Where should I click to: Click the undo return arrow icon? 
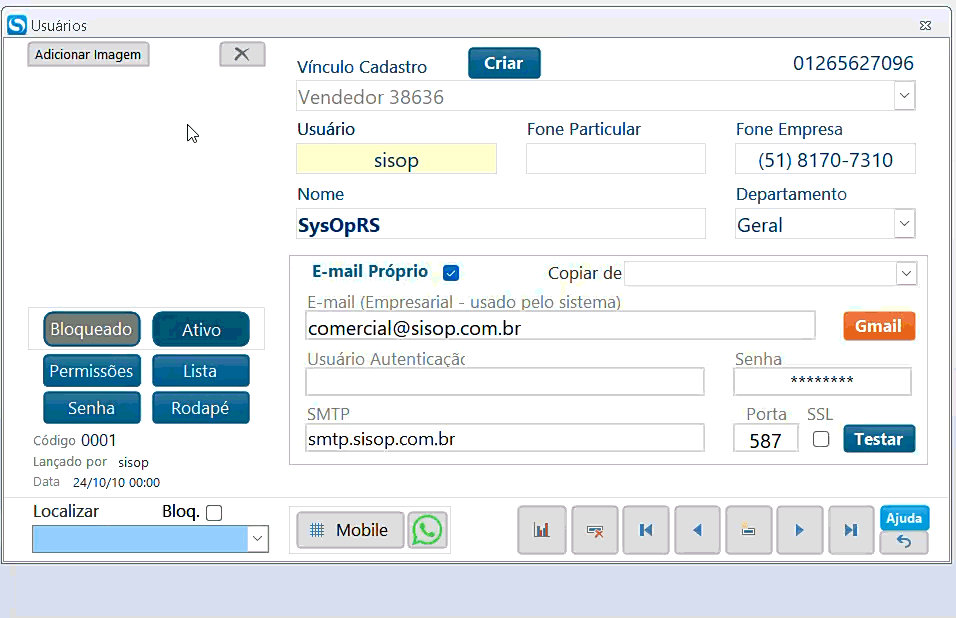904,542
